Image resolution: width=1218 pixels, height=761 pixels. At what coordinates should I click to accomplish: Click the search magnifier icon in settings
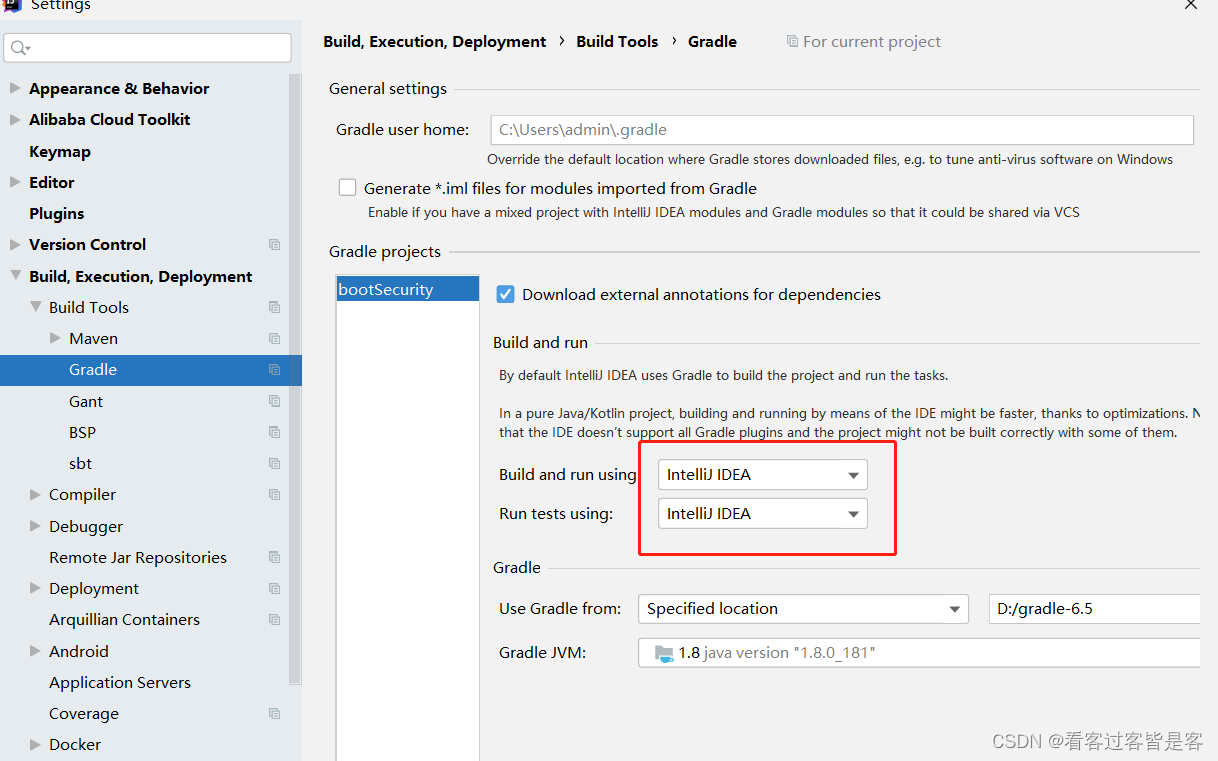pyautogui.click(x=20, y=47)
